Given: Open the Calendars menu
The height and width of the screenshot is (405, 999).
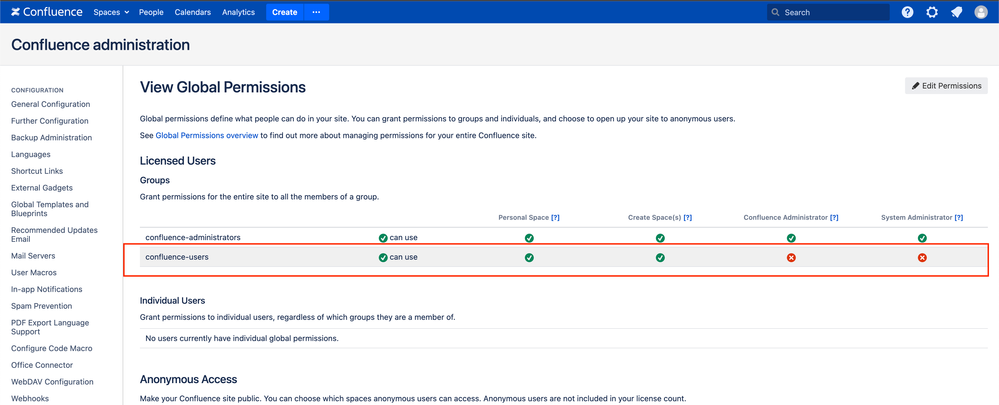Looking at the screenshot, I should click(192, 12).
